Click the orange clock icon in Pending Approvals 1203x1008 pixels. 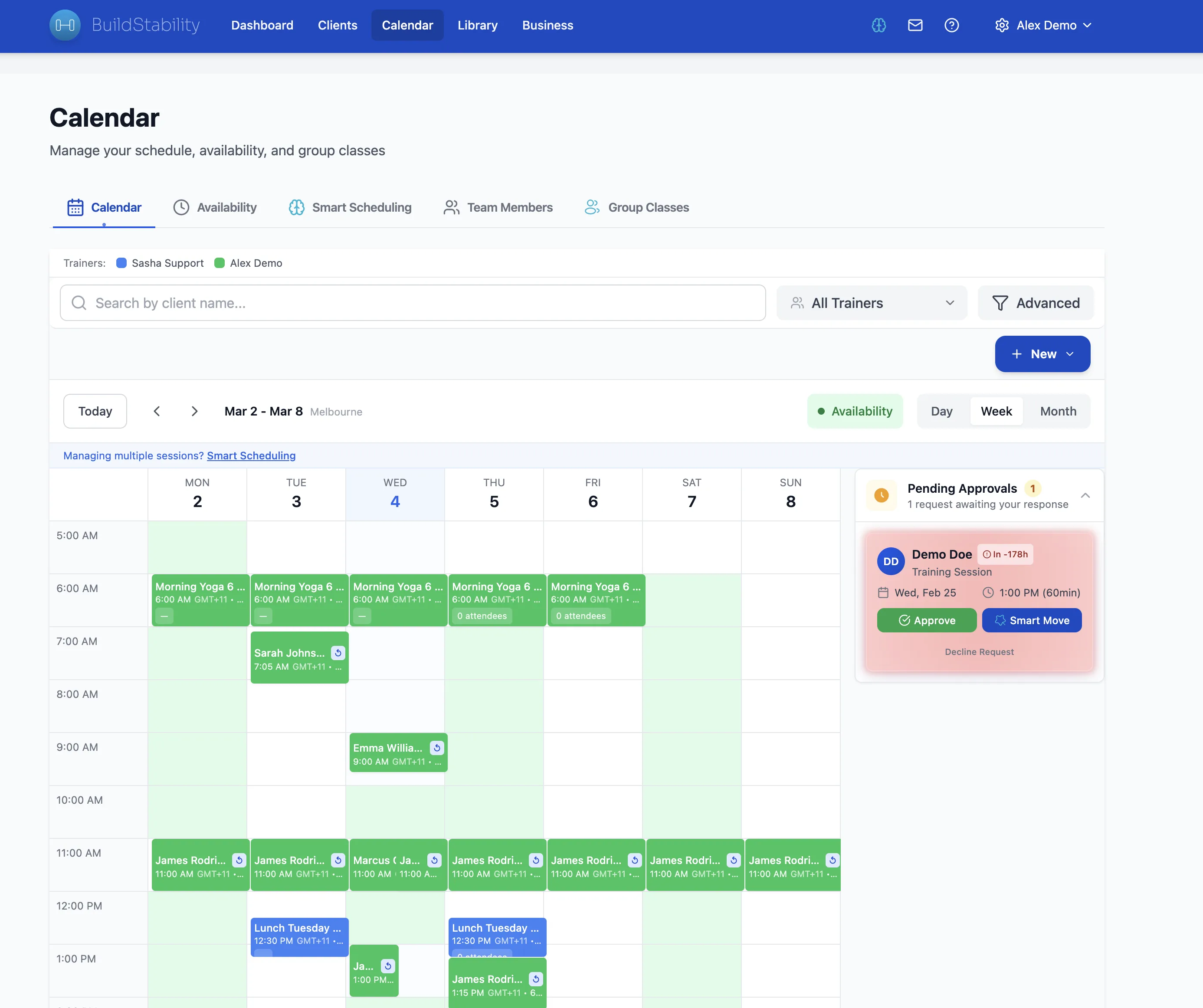pyautogui.click(x=882, y=495)
